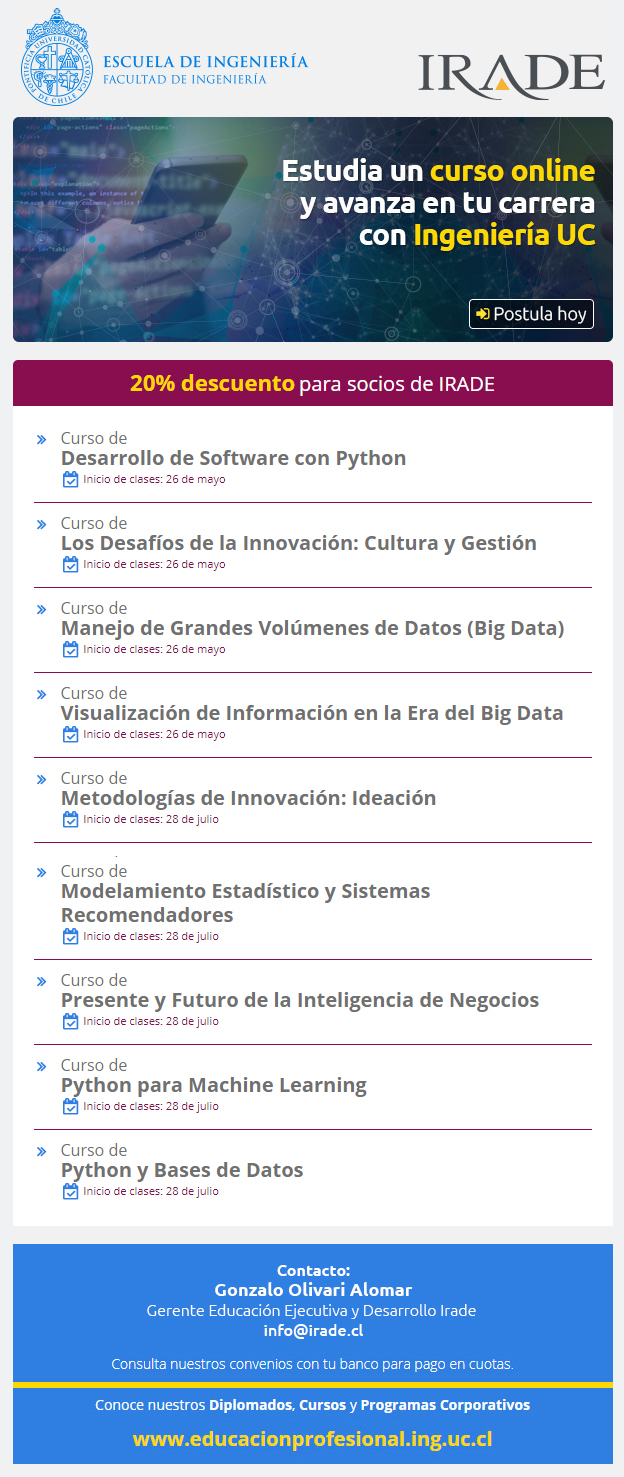This screenshot has height=1477, width=624.
Task: Click the chevron arrows beside Los Desafíos de la Innovación
Action: pos(41,524)
